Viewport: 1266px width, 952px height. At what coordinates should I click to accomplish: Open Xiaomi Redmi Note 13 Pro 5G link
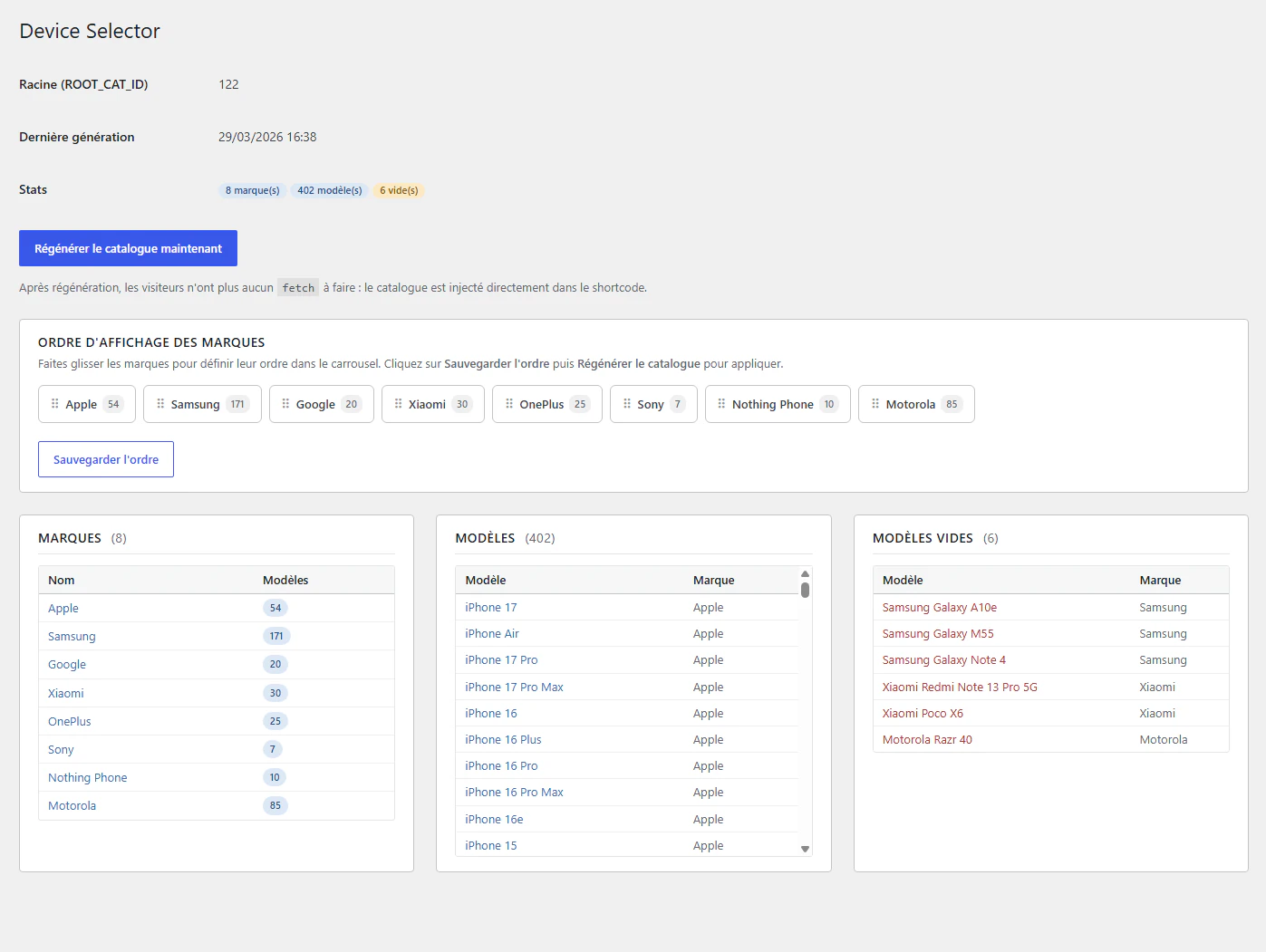click(x=960, y=688)
